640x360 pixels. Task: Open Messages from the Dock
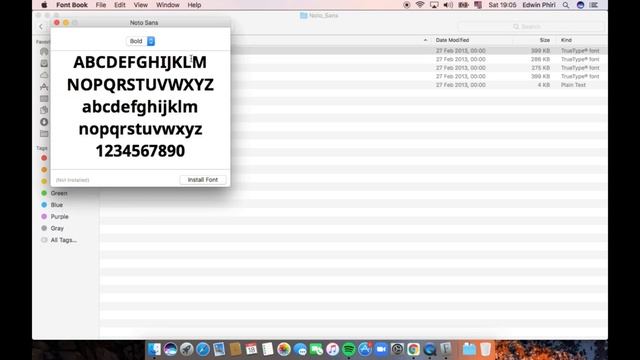[300, 349]
